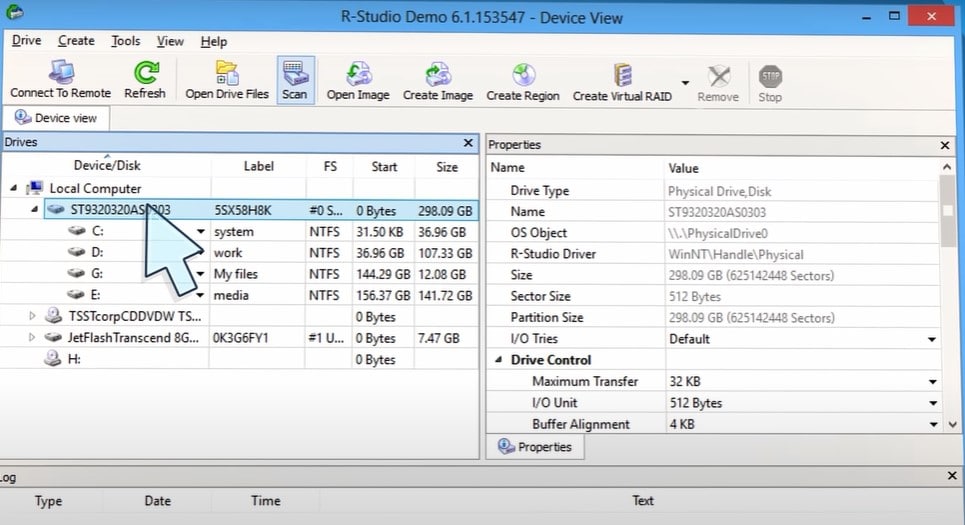This screenshot has width=965, height=525.
Task: Sort drives by Label column header
Action: coord(258,166)
